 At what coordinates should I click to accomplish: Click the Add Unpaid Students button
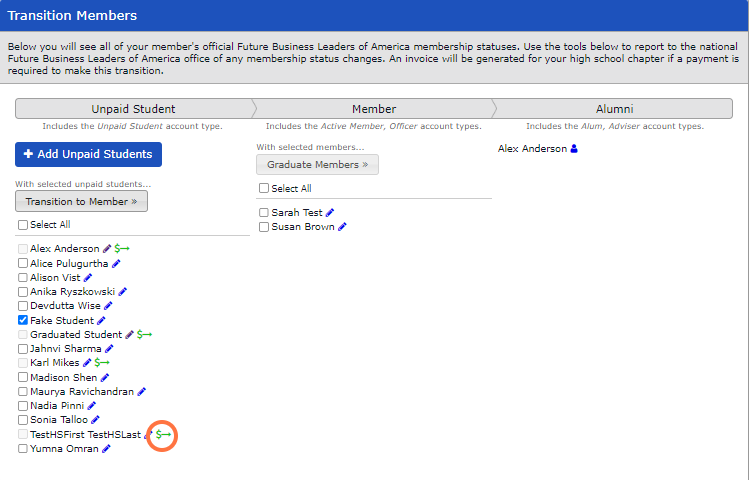[88, 154]
